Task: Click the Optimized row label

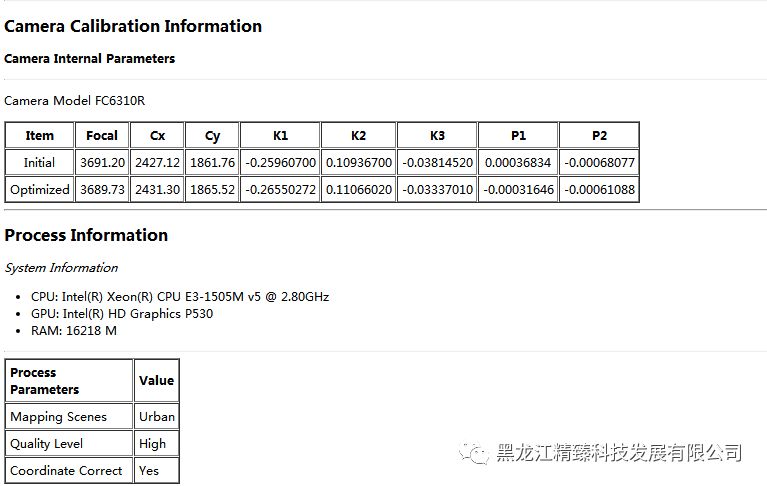Action: click(40, 189)
